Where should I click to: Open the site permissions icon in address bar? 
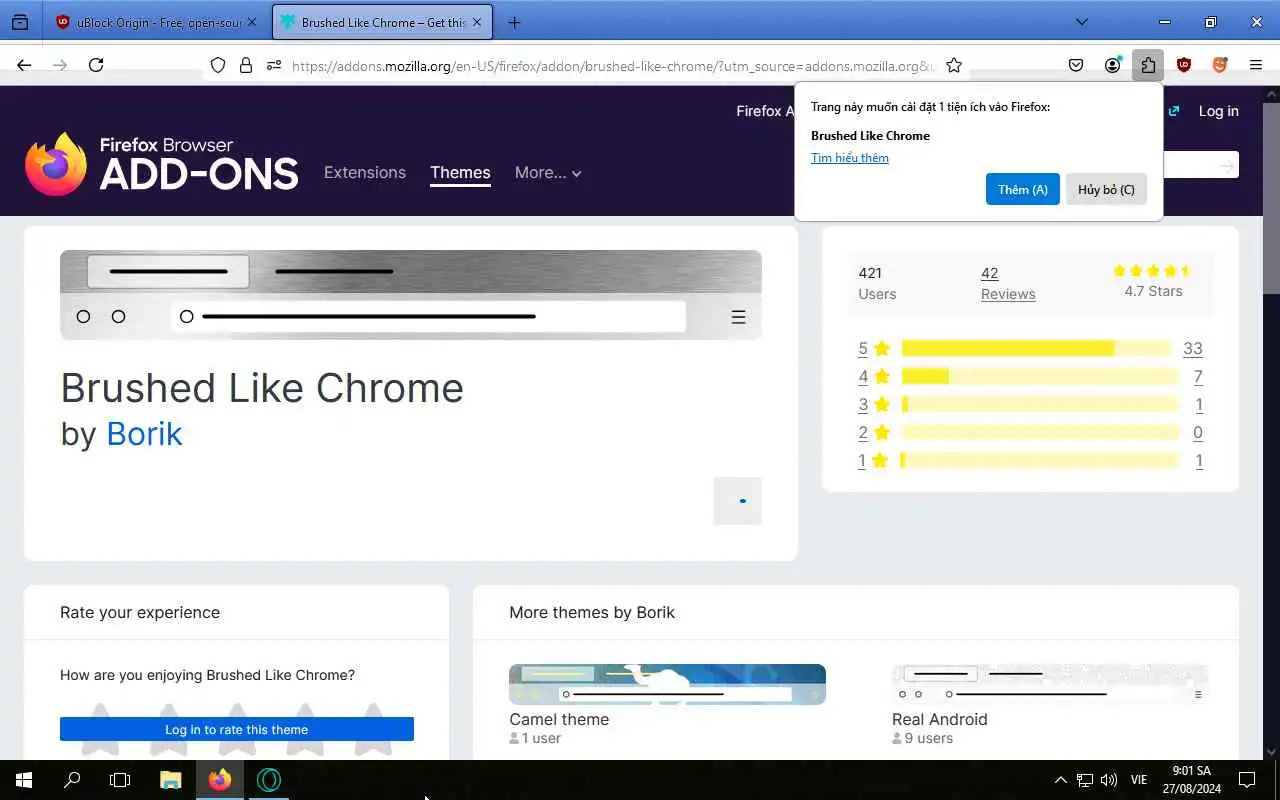pyautogui.click(x=273, y=65)
